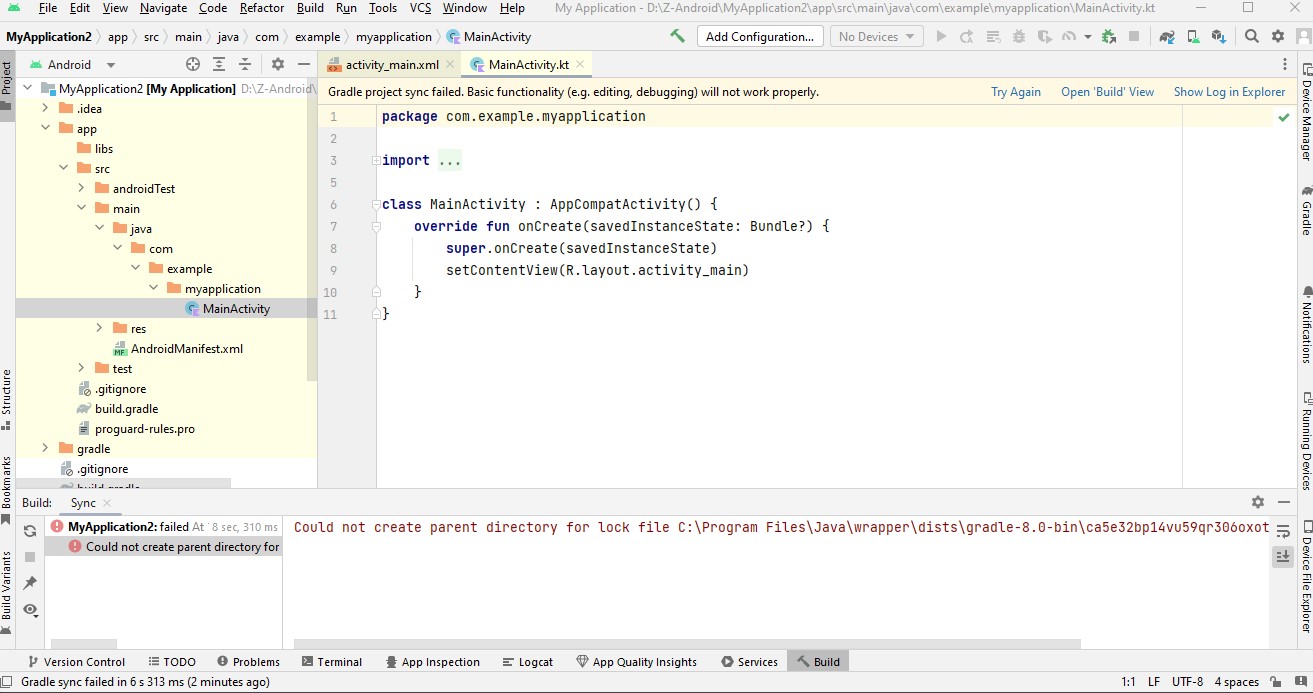This screenshot has height=693, width=1313.
Task: Toggle pin tab in Build panel
Action: coord(30,583)
